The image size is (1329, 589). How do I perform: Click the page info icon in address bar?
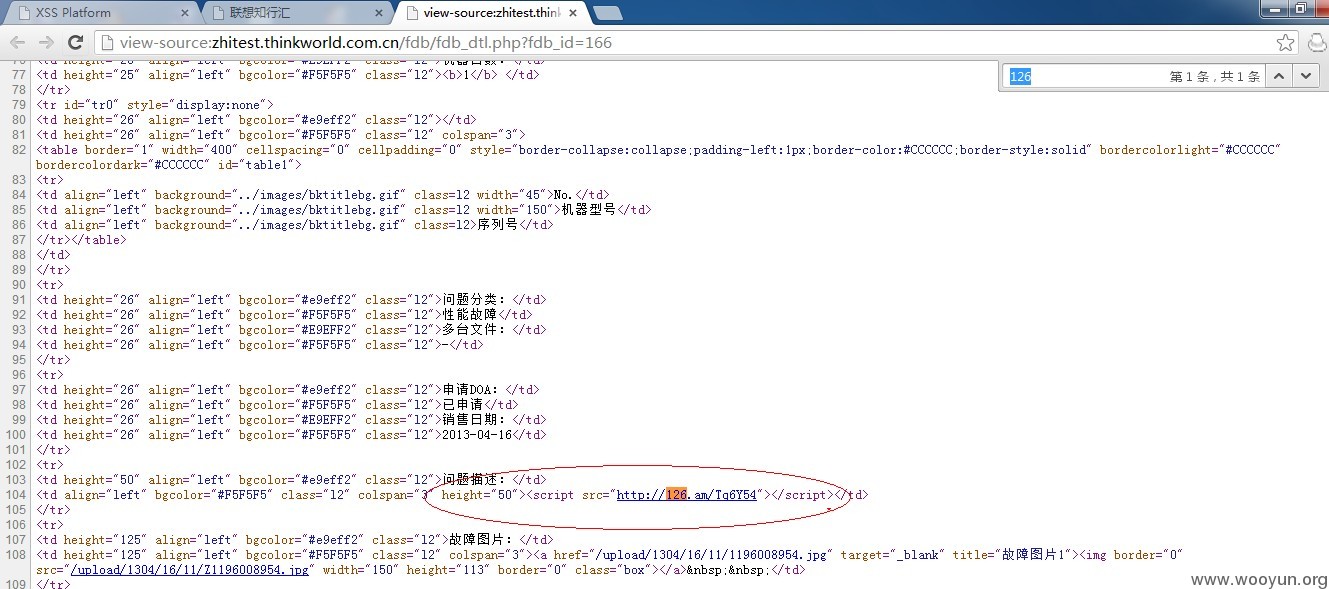pyautogui.click(x=108, y=43)
